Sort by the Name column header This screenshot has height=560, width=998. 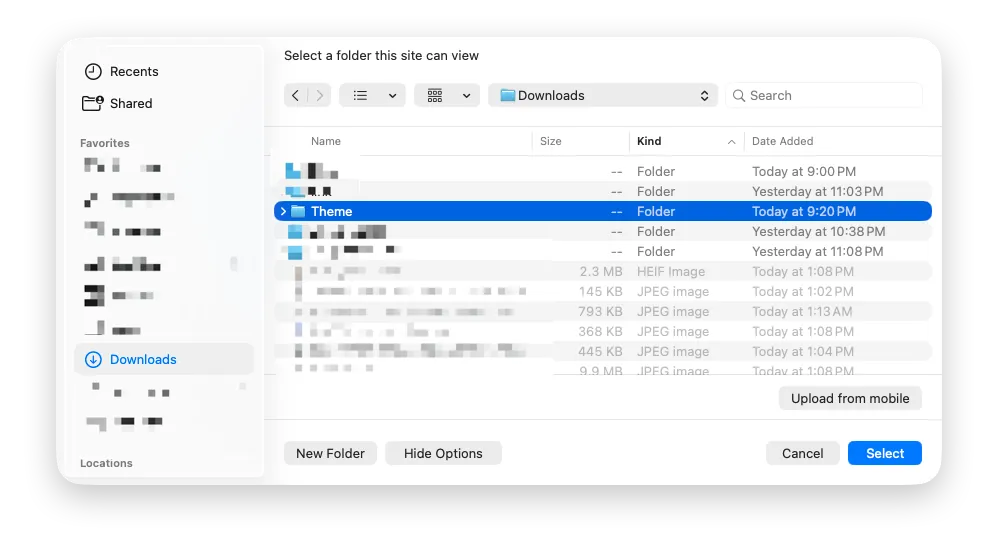(x=326, y=141)
